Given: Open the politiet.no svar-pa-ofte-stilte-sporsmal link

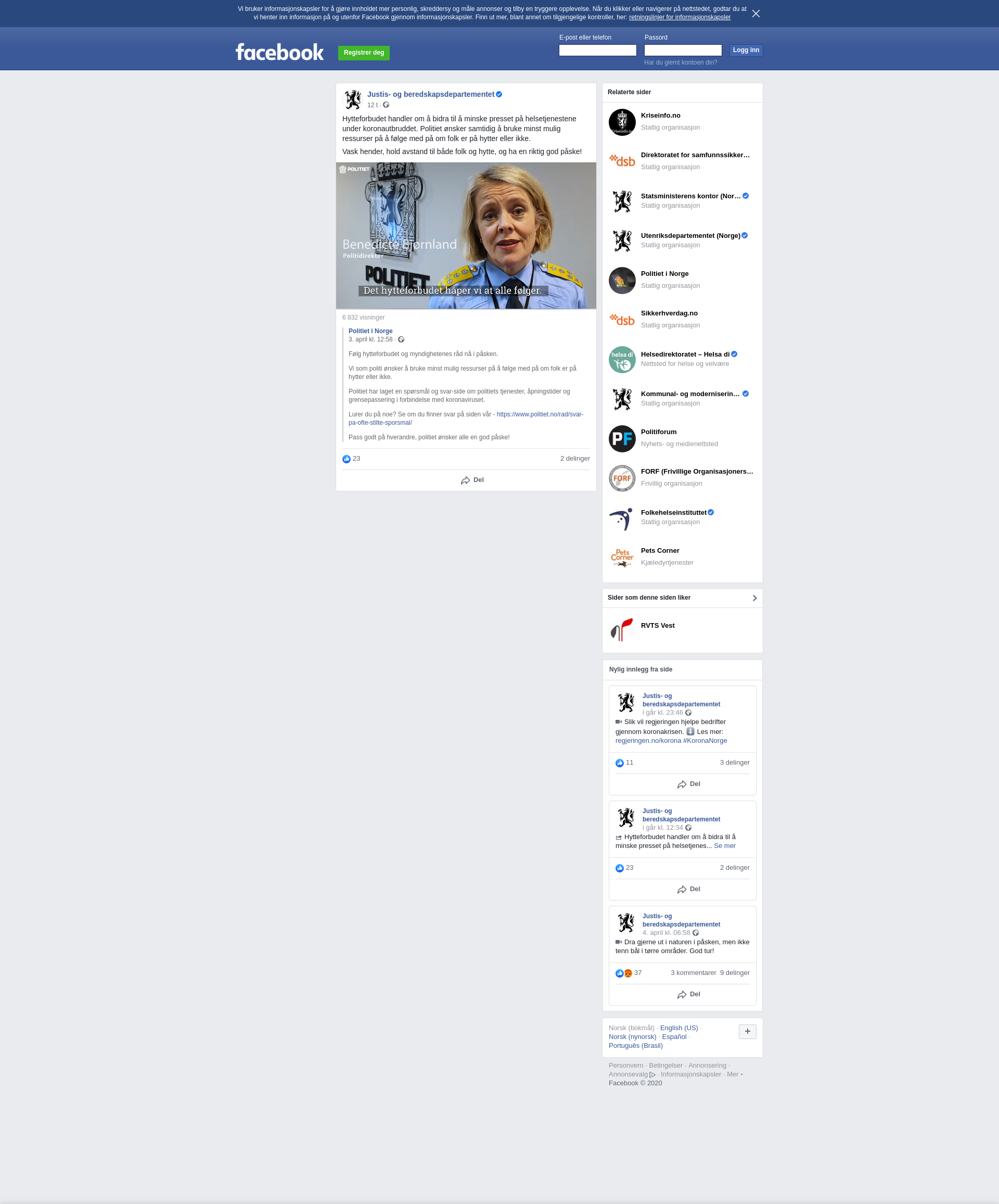Looking at the screenshot, I should tap(466, 419).
